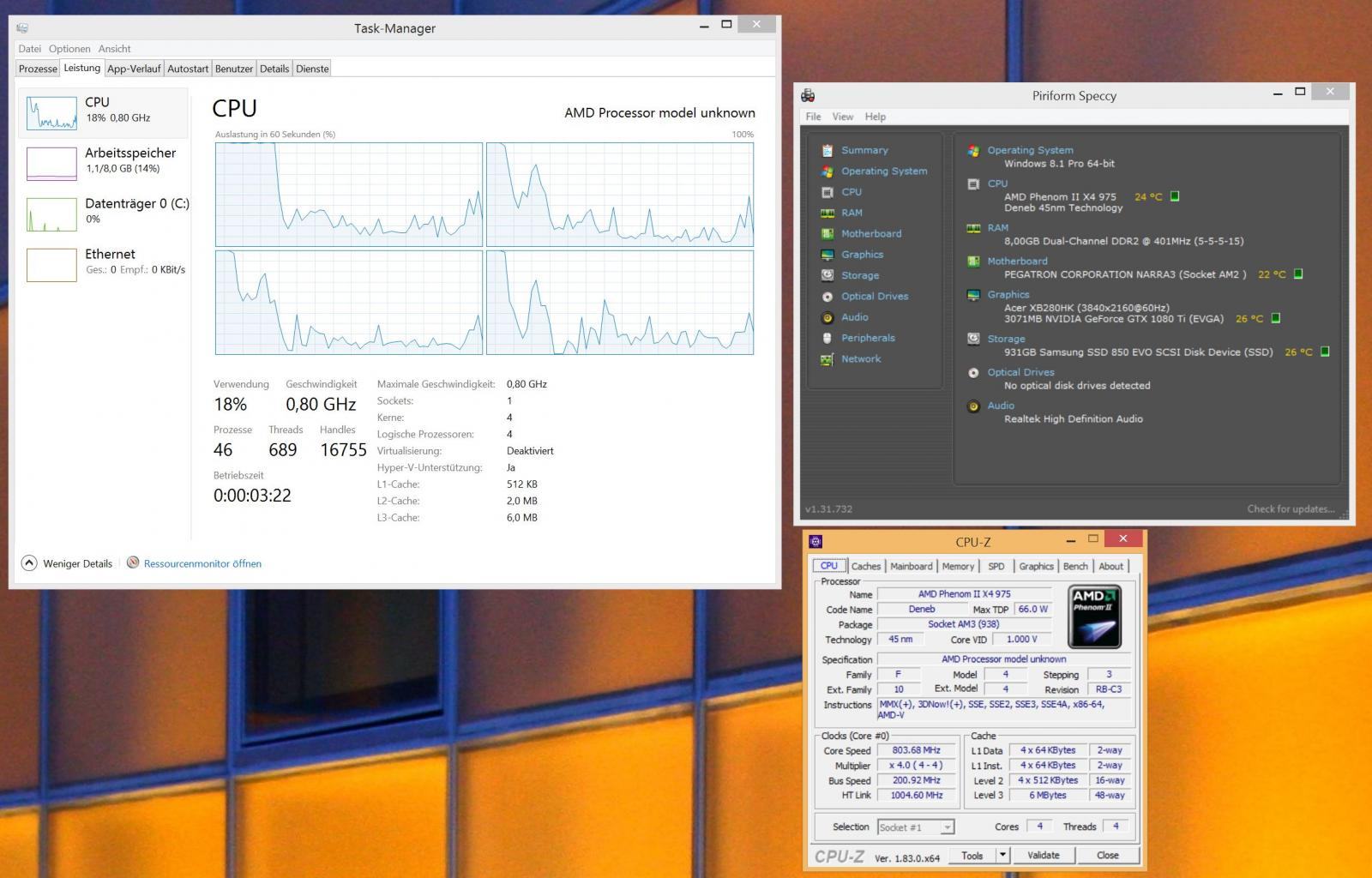
Task: Open Network icon in Speccy sidebar
Action: 827,359
